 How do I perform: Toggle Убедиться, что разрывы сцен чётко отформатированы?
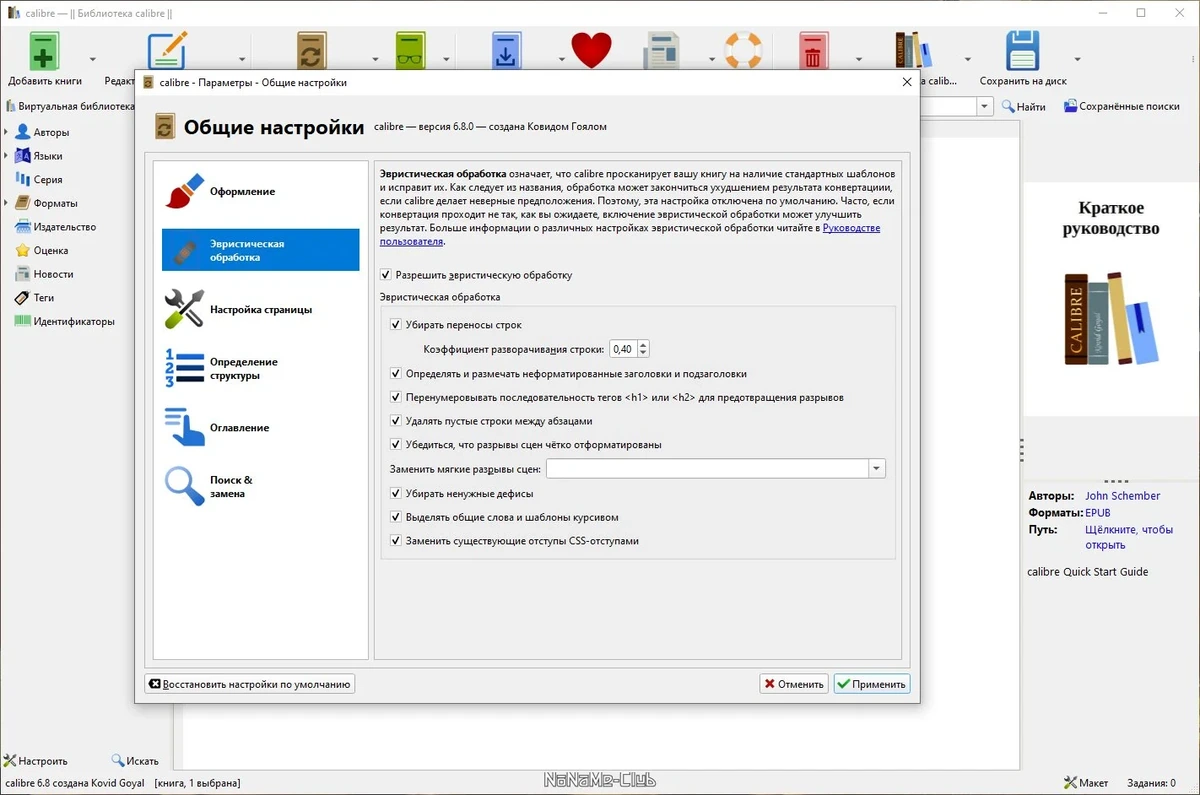[396, 445]
